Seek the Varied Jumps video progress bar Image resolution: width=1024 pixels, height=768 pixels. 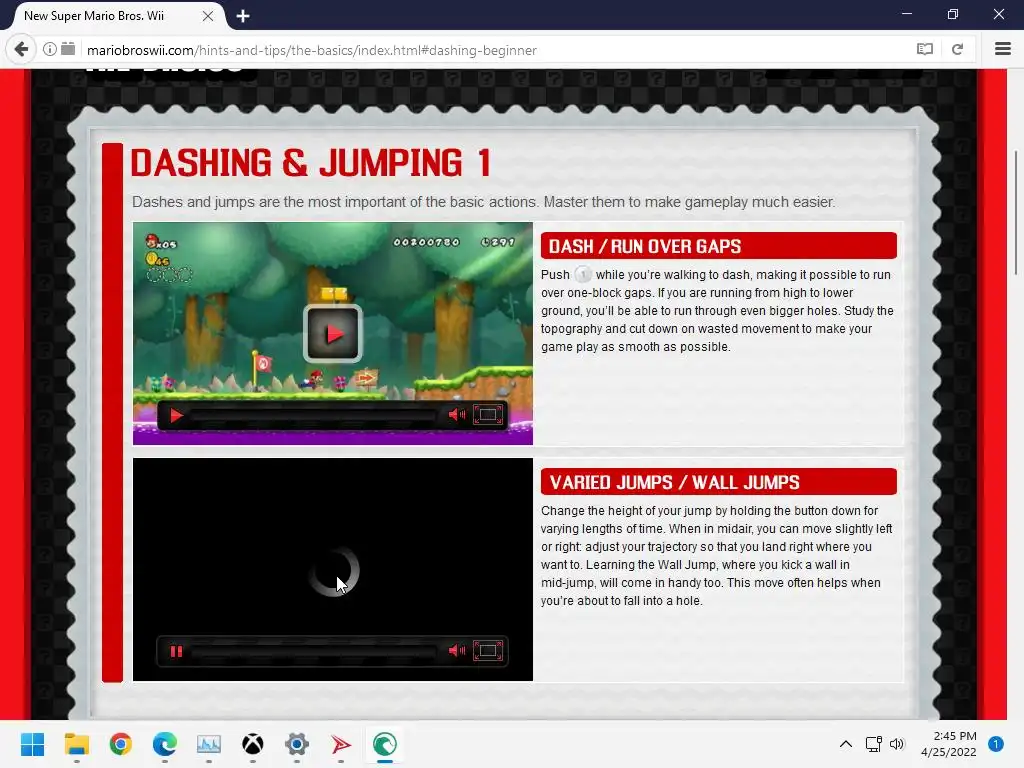313,652
